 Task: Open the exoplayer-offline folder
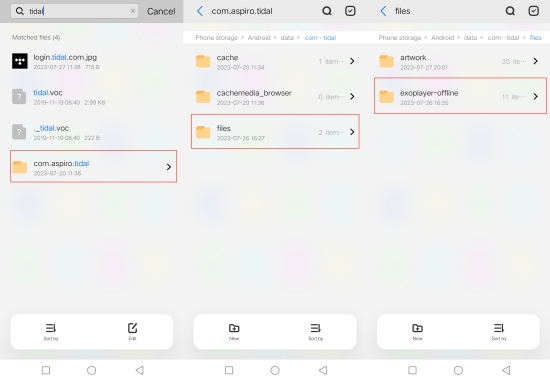[x=460, y=96]
